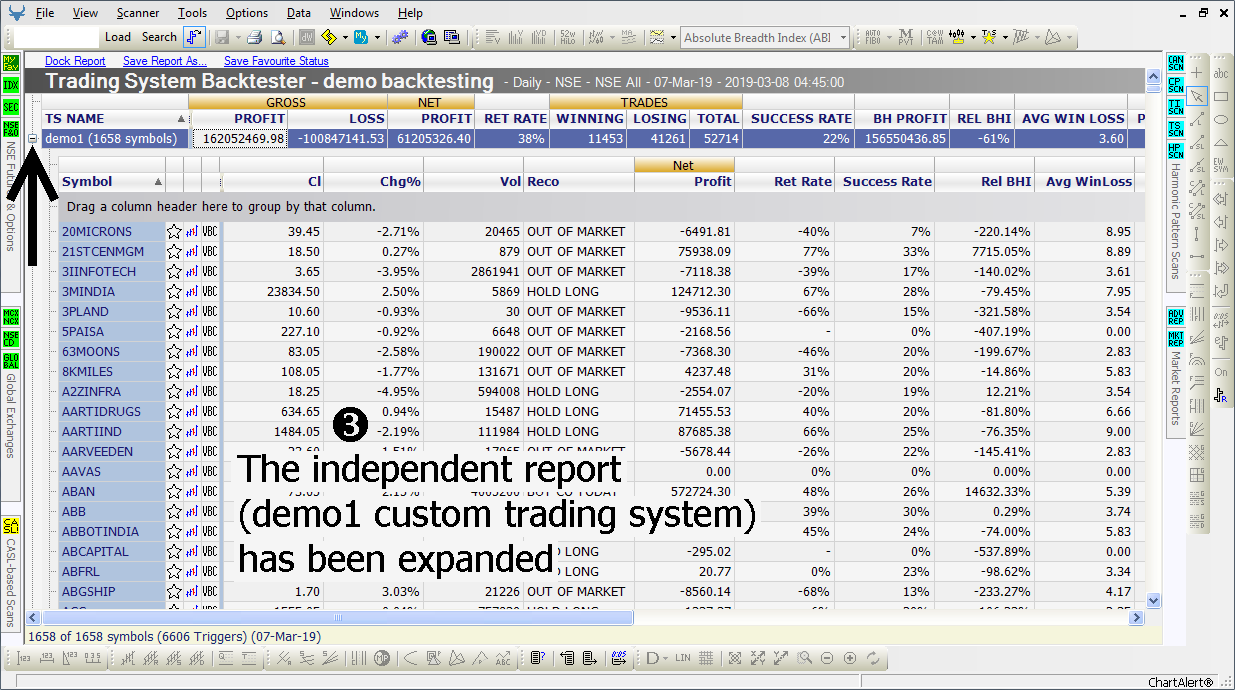
Task: Click the Dock Report link
Action: coord(75,61)
